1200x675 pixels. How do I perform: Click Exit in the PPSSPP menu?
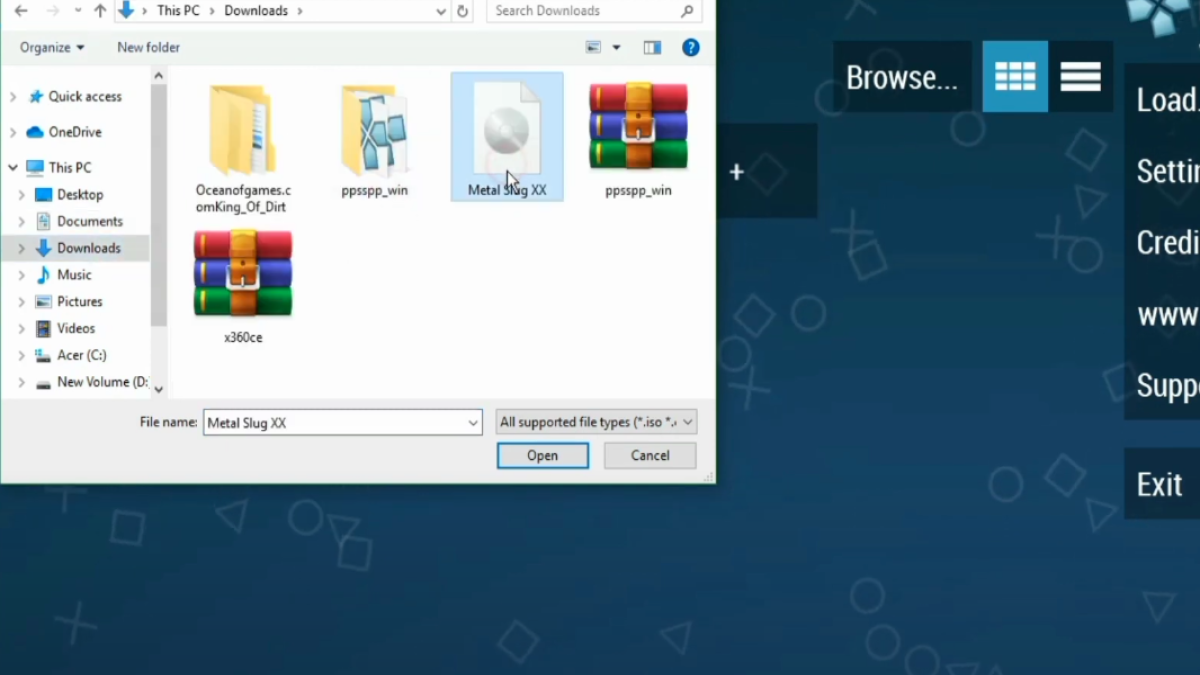[1162, 484]
